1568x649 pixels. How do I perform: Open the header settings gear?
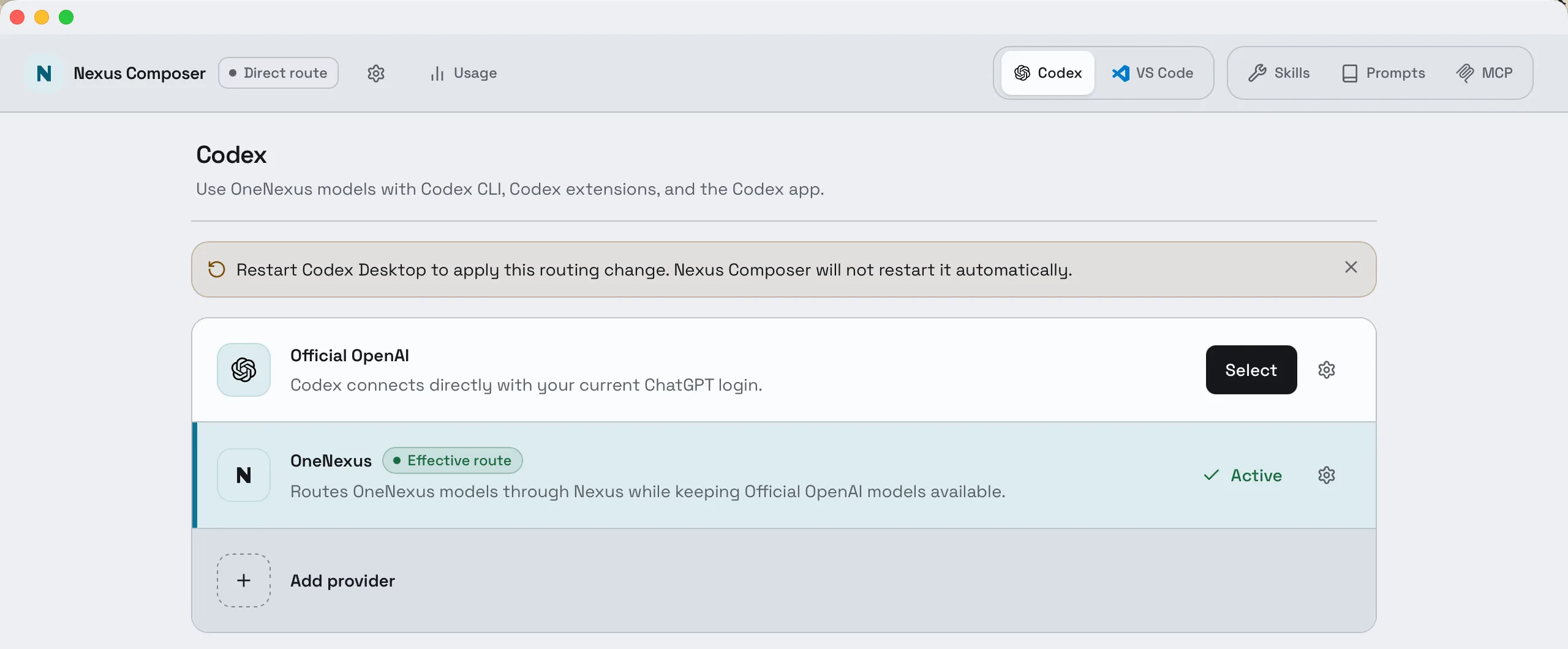tap(376, 73)
